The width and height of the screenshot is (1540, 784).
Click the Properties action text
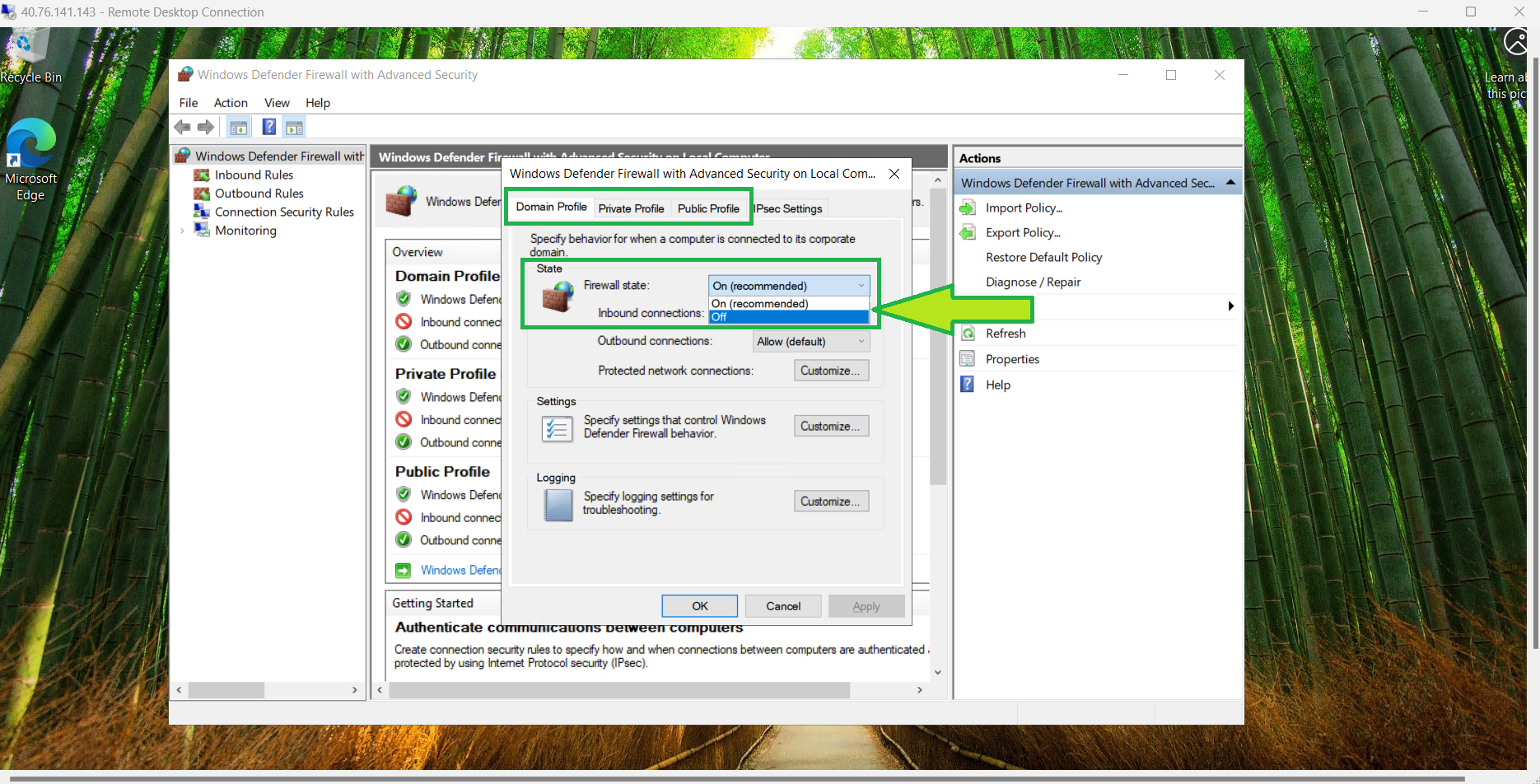tap(1012, 359)
